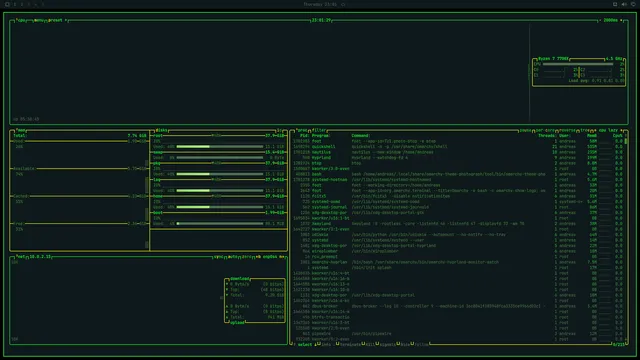The image size is (640, 360).
Task: Select the bash process row
Action: (x=458, y=174)
